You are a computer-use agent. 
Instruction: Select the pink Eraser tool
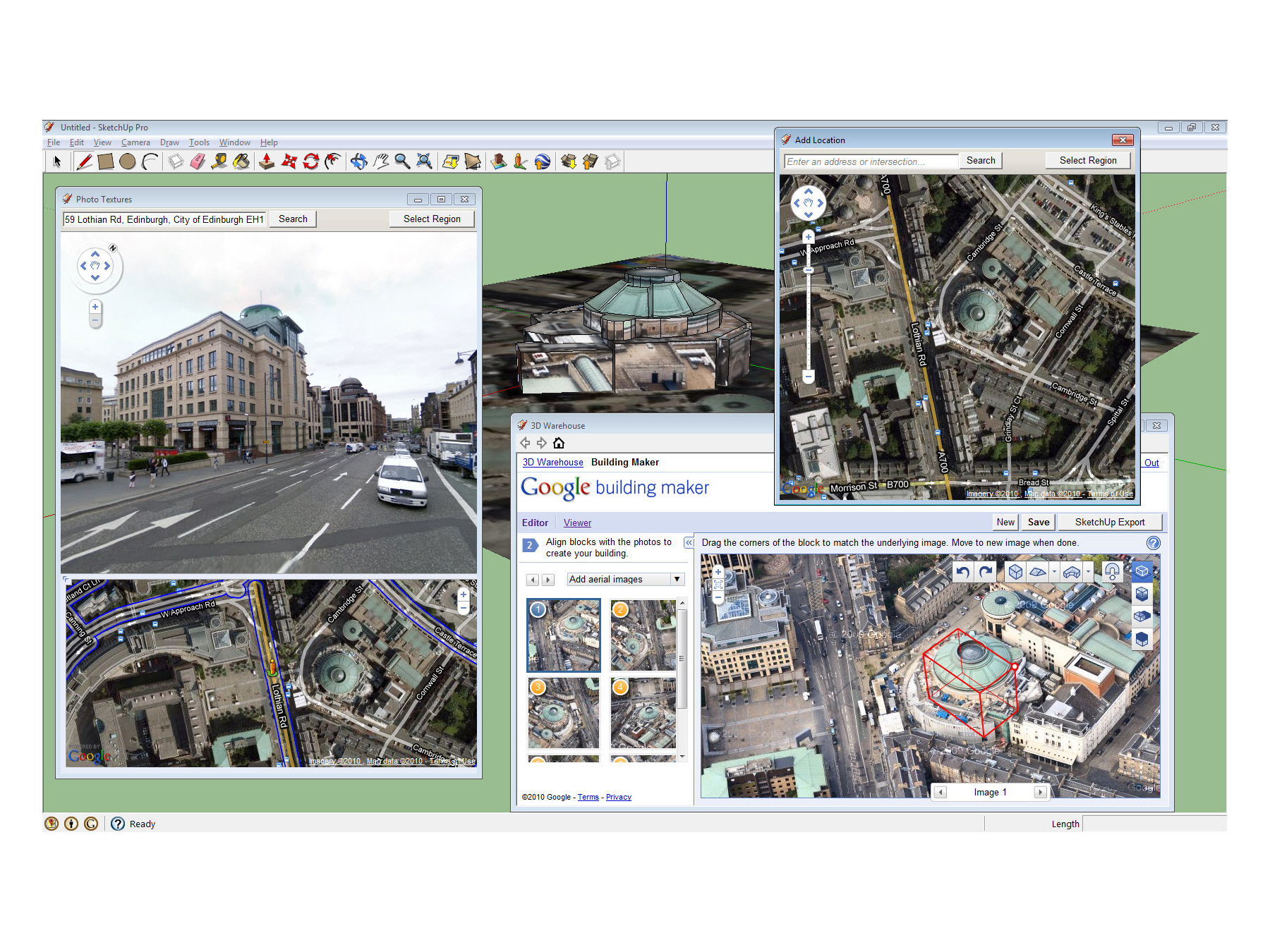pyautogui.click(x=198, y=161)
